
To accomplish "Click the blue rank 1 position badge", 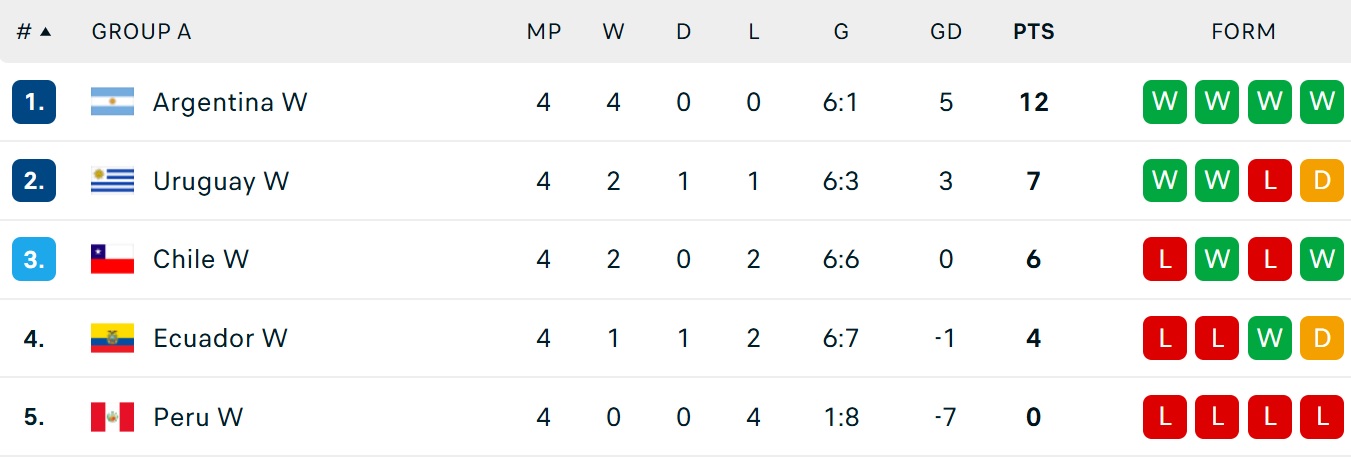I will point(34,102).
